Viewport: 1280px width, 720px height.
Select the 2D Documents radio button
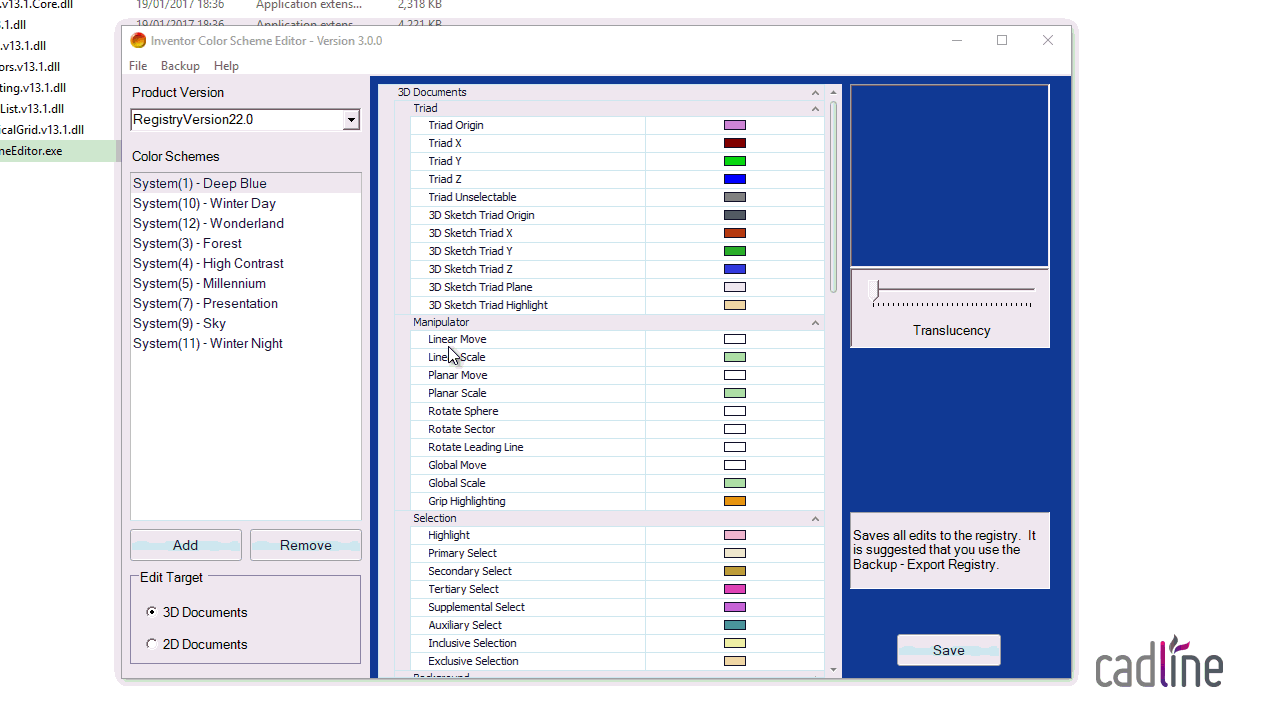point(151,644)
